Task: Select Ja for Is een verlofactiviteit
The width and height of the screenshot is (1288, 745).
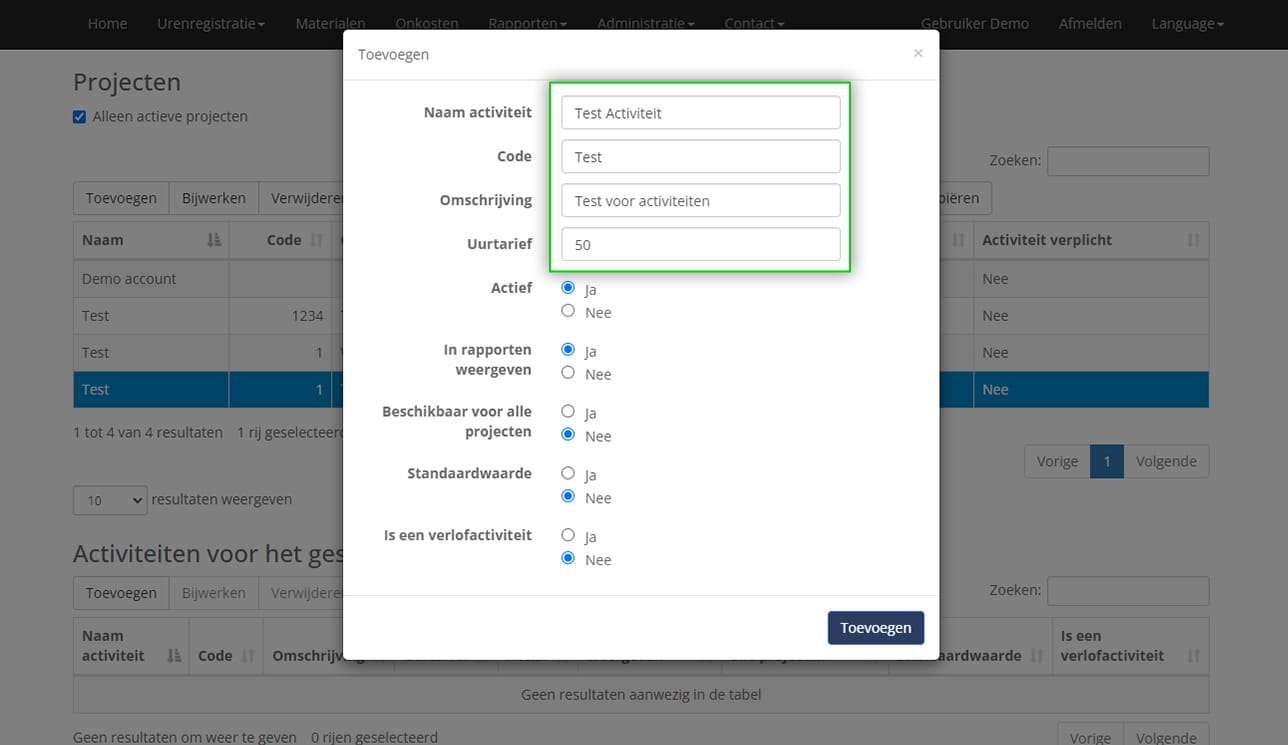Action: [568, 535]
